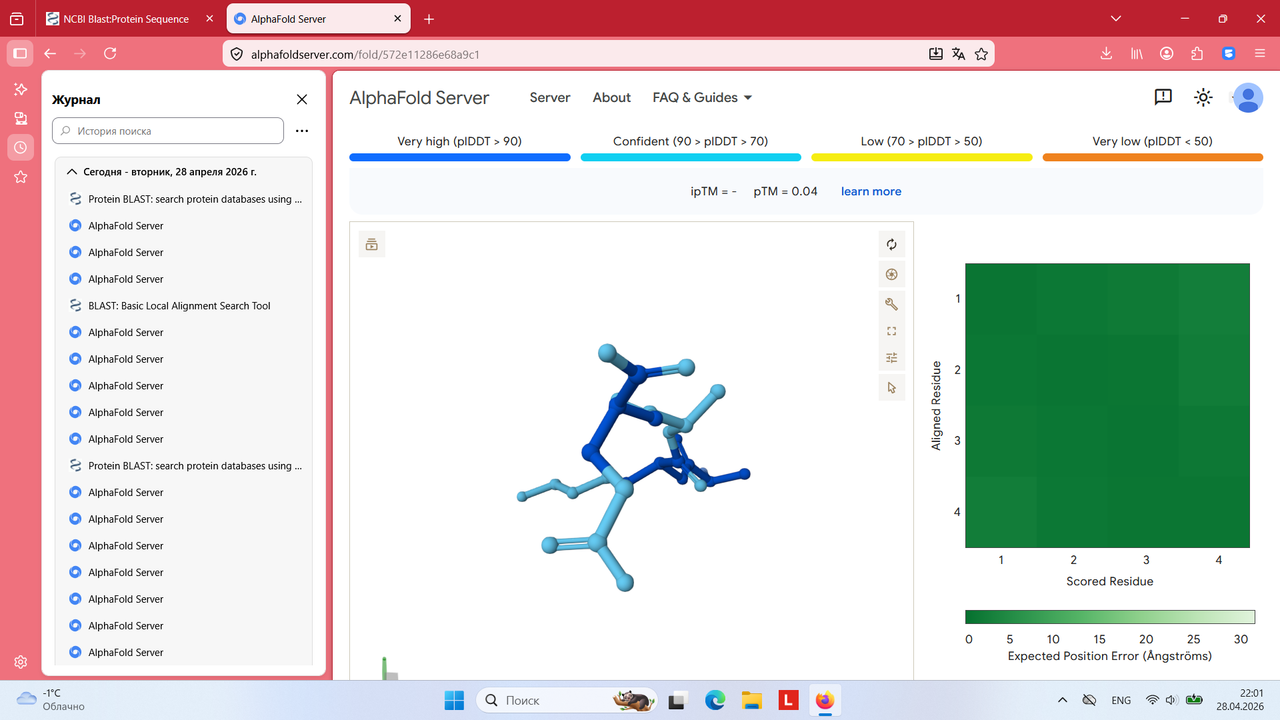This screenshot has height=720, width=1280.
Task: Reset the 3D viewer camera
Action: tap(892, 244)
